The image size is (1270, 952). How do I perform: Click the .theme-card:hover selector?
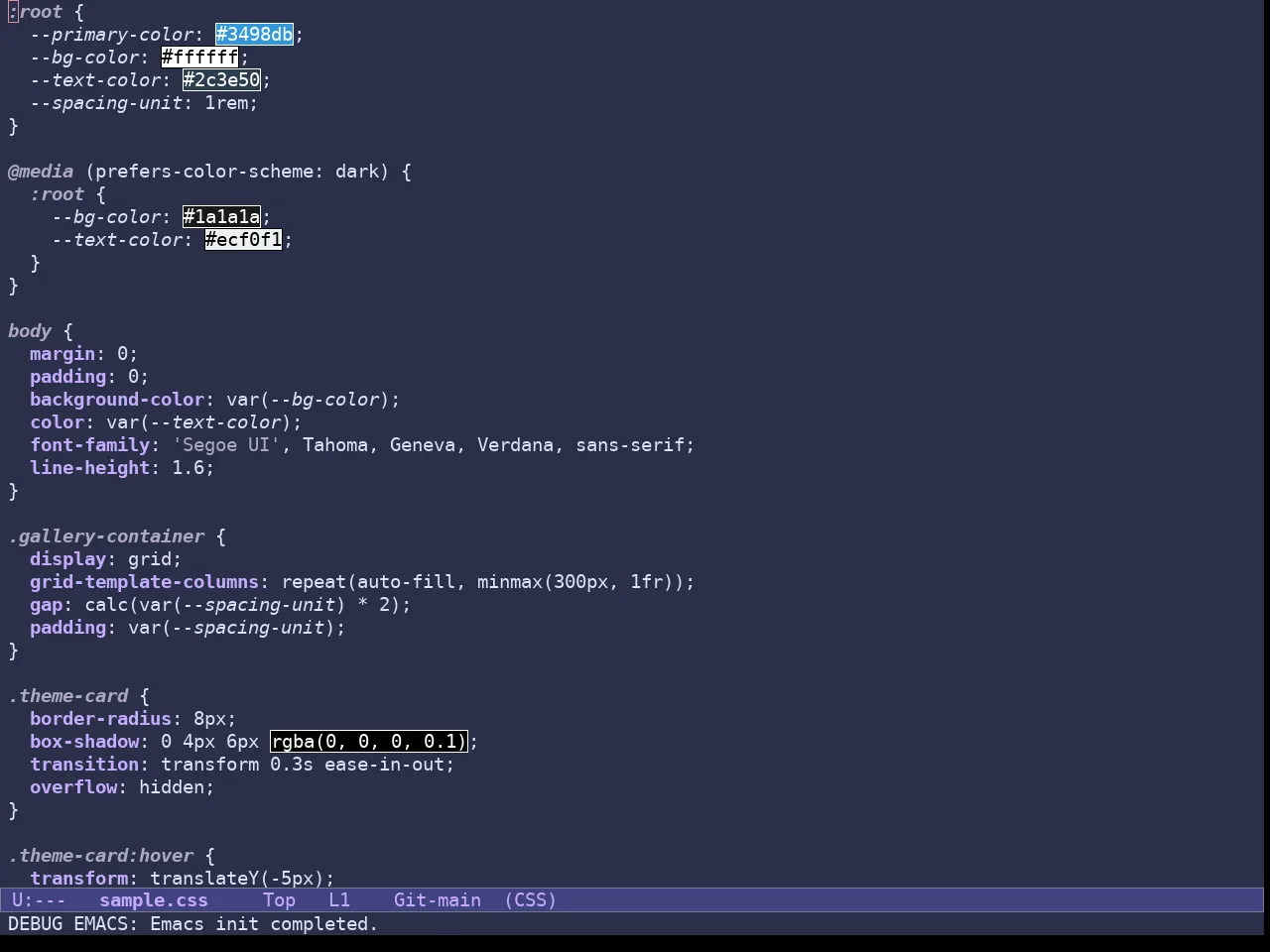(x=101, y=856)
